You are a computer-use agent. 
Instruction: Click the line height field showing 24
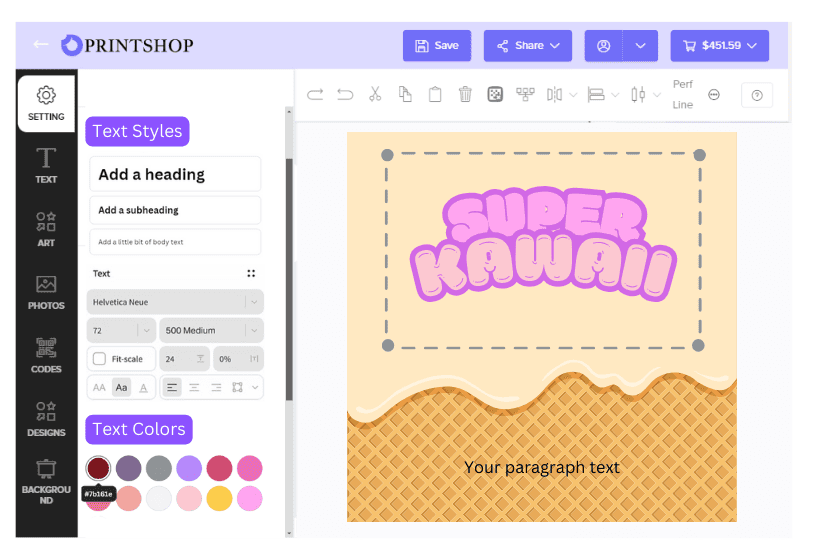[184, 359]
